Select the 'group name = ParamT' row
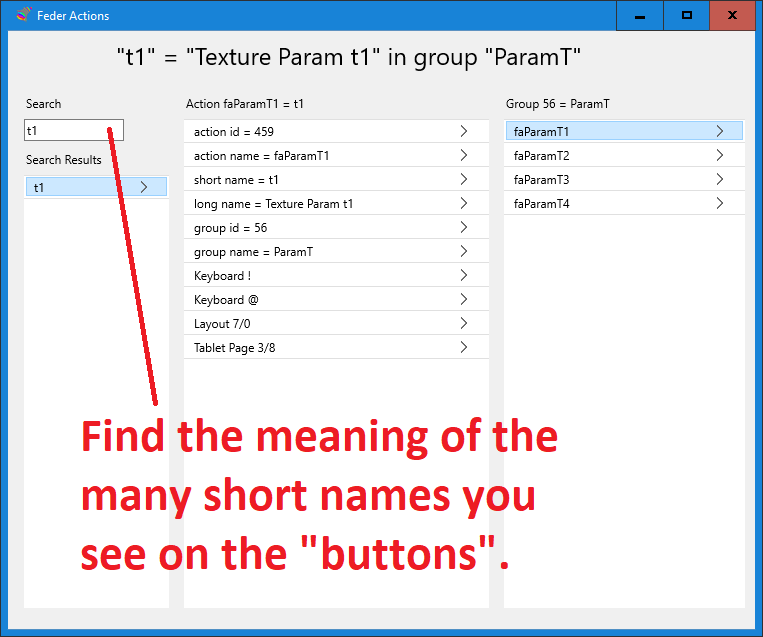The height and width of the screenshot is (637, 763). [x=320, y=252]
